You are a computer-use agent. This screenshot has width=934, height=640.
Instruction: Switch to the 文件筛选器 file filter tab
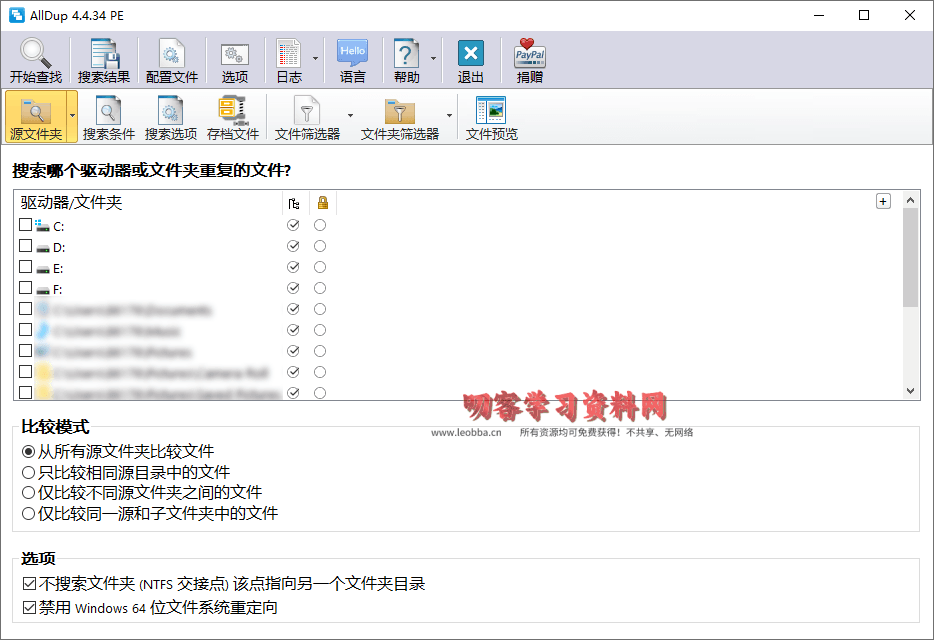pyautogui.click(x=307, y=117)
